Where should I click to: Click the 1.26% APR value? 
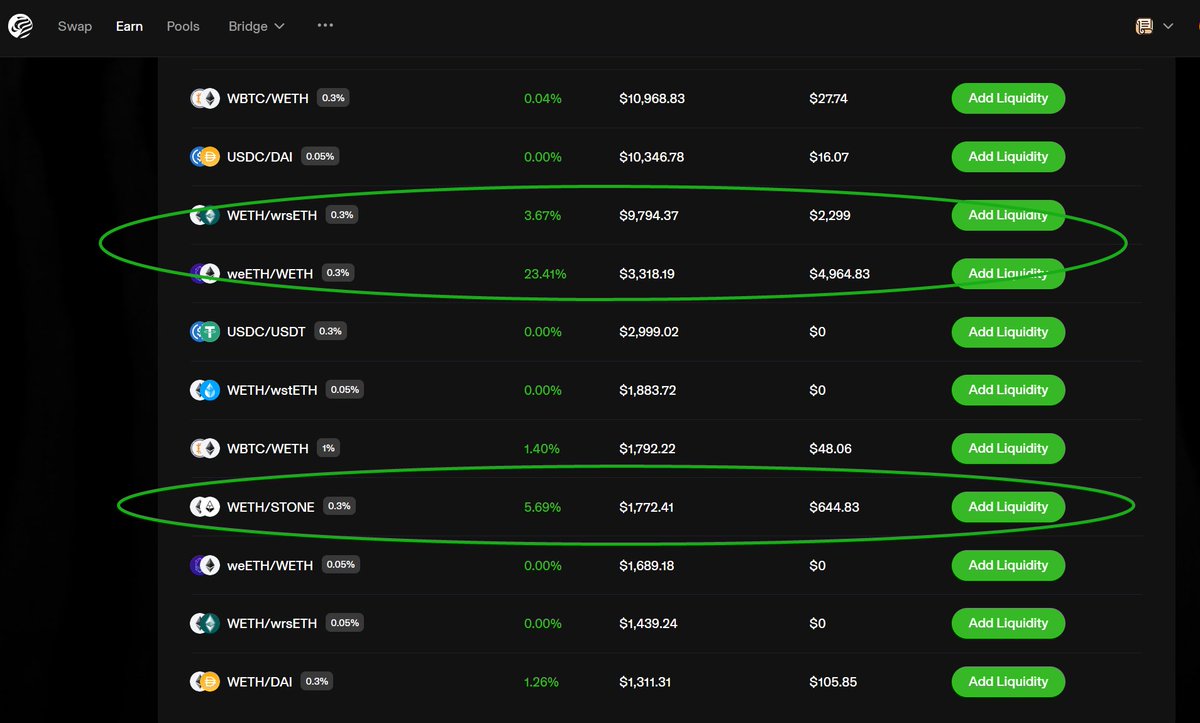click(541, 681)
